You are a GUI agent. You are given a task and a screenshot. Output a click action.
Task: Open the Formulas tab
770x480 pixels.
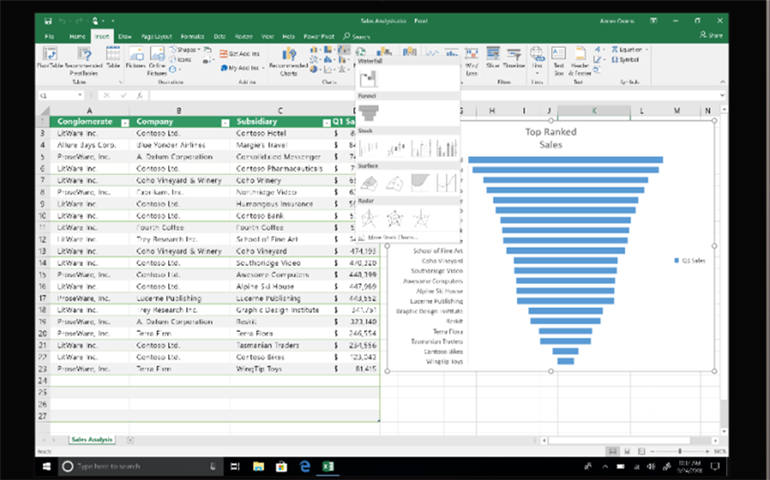(x=192, y=36)
